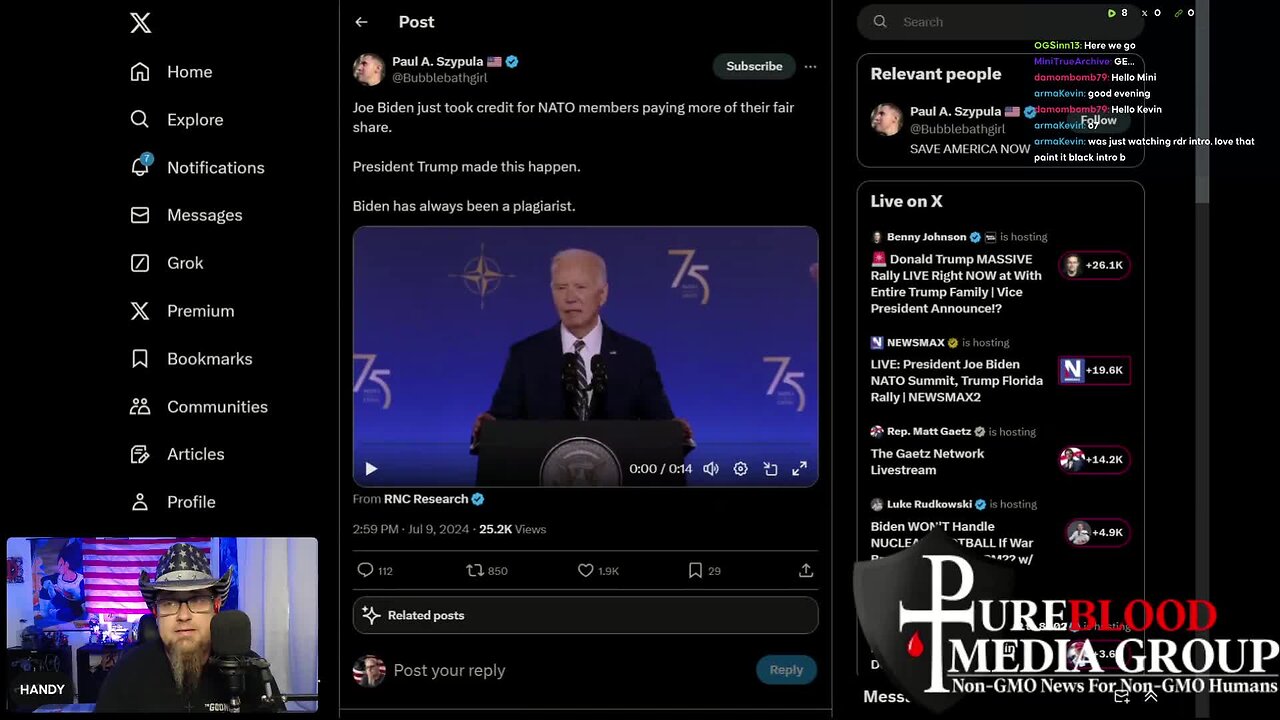This screenshot has height=720, width=1280.
Task: Click the @Bubblebathgirl handle in the post
Action: 439,78
